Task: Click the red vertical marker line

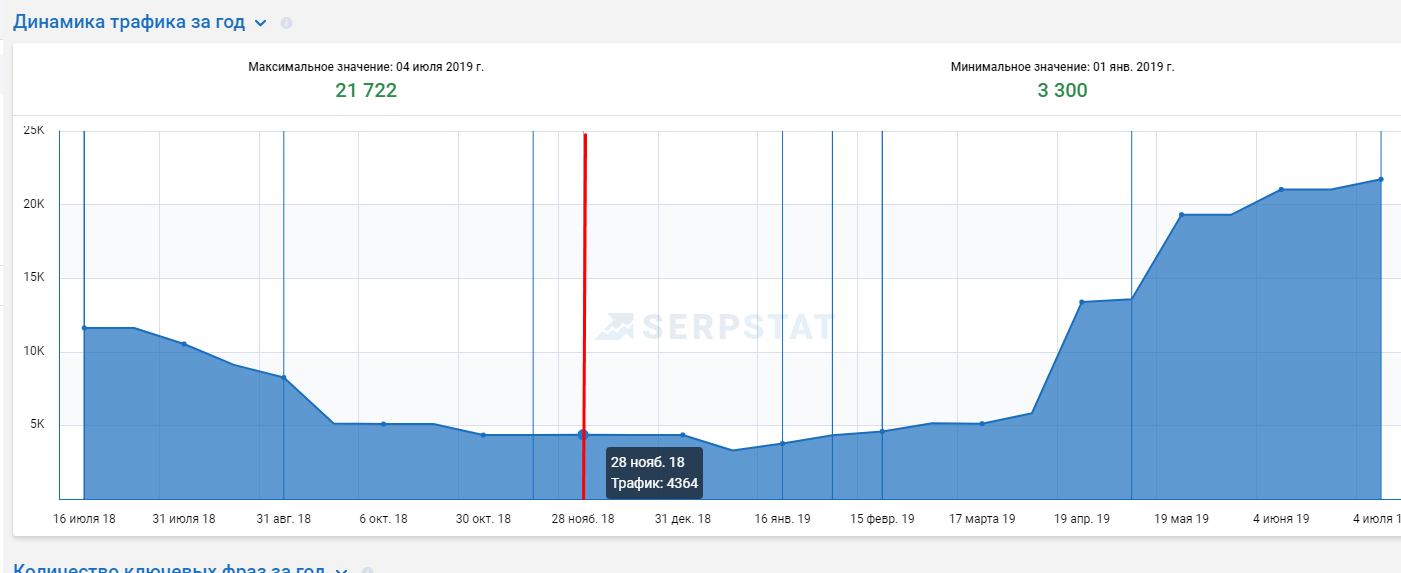Action: (x=585, y=314)
